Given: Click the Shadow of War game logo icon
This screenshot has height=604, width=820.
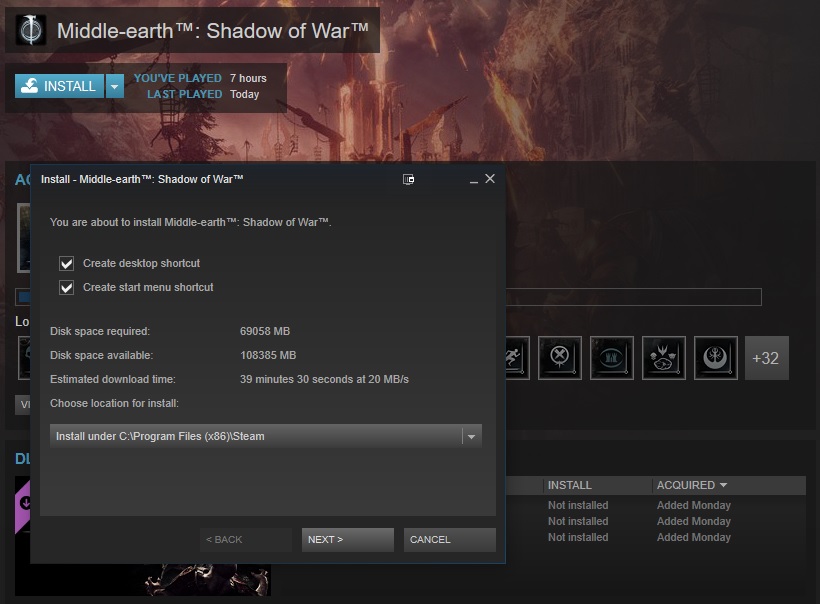Looking at the screenshot, I should point(31,30).
